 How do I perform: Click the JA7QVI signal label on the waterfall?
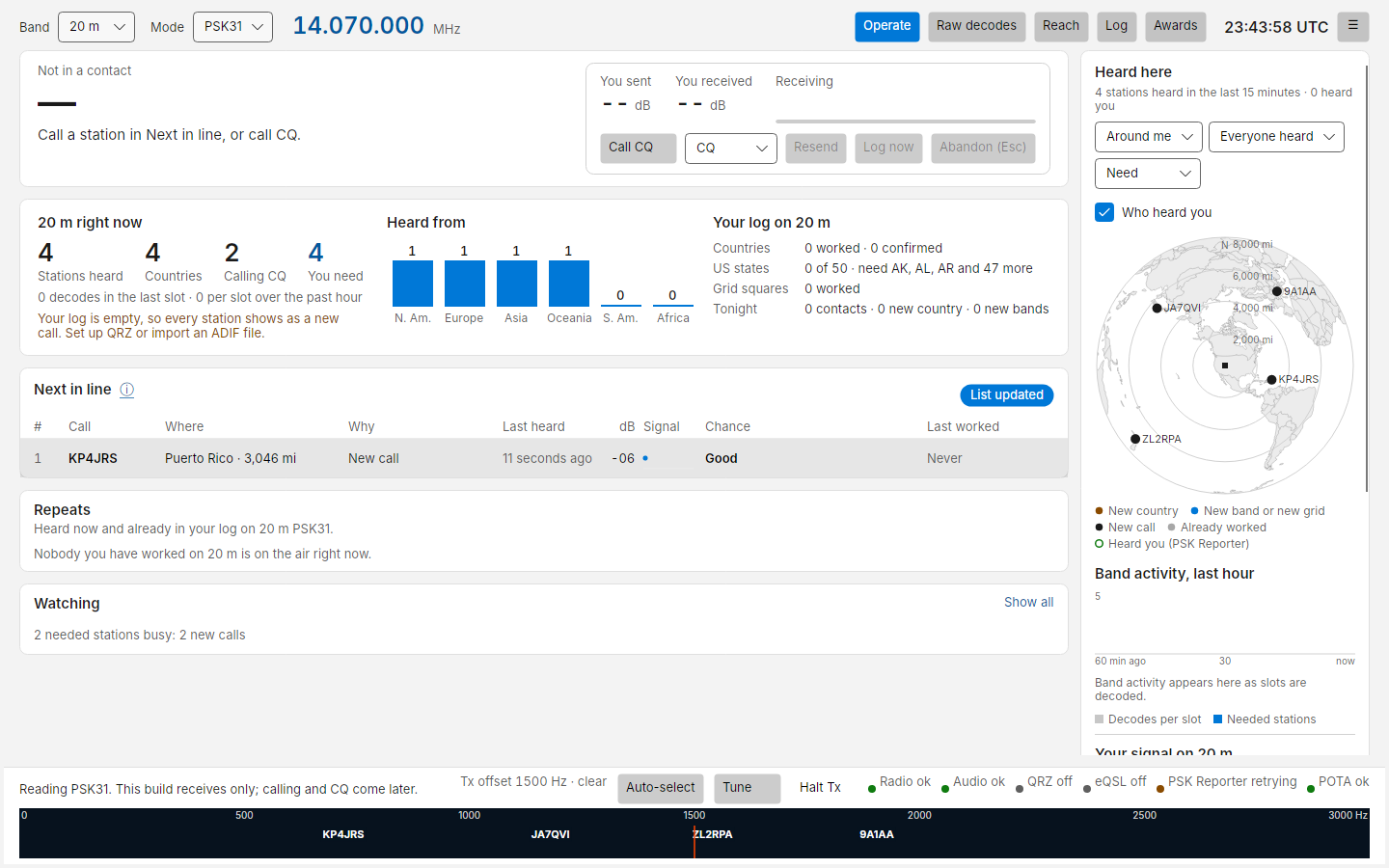click(x=551, y=835)
